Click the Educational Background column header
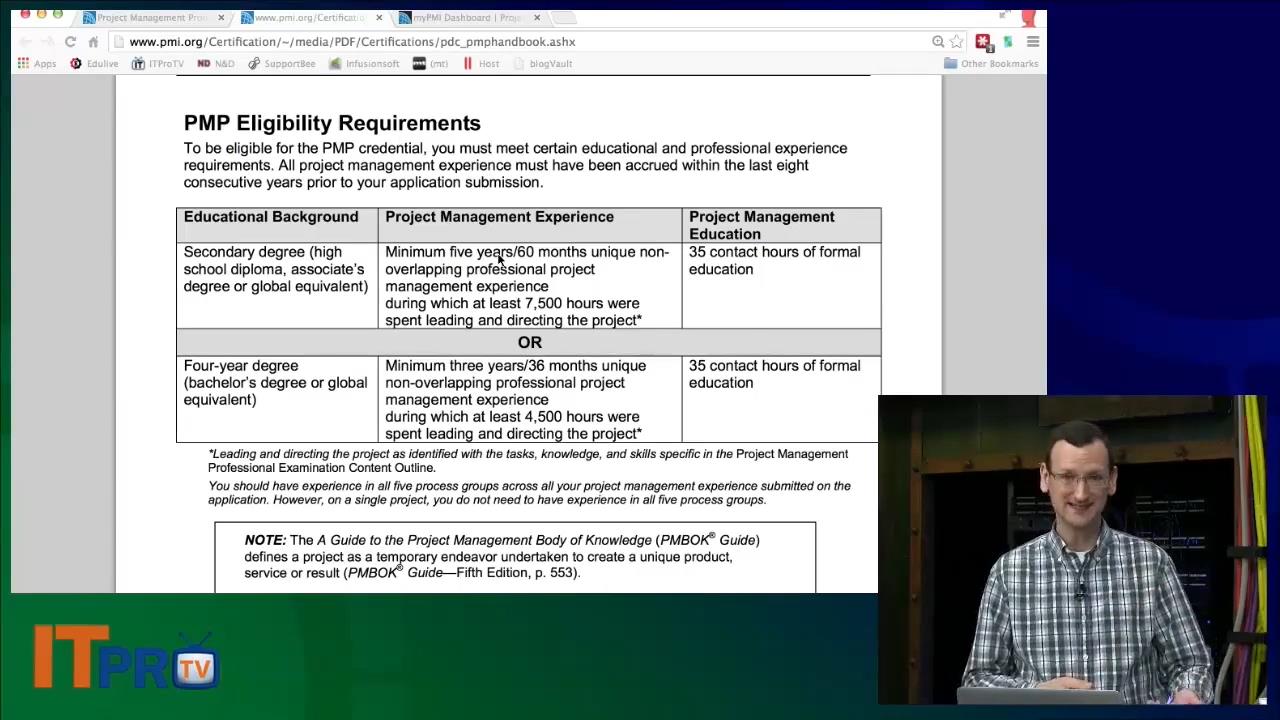1280x720 pixels. click(x=277, y=225)
